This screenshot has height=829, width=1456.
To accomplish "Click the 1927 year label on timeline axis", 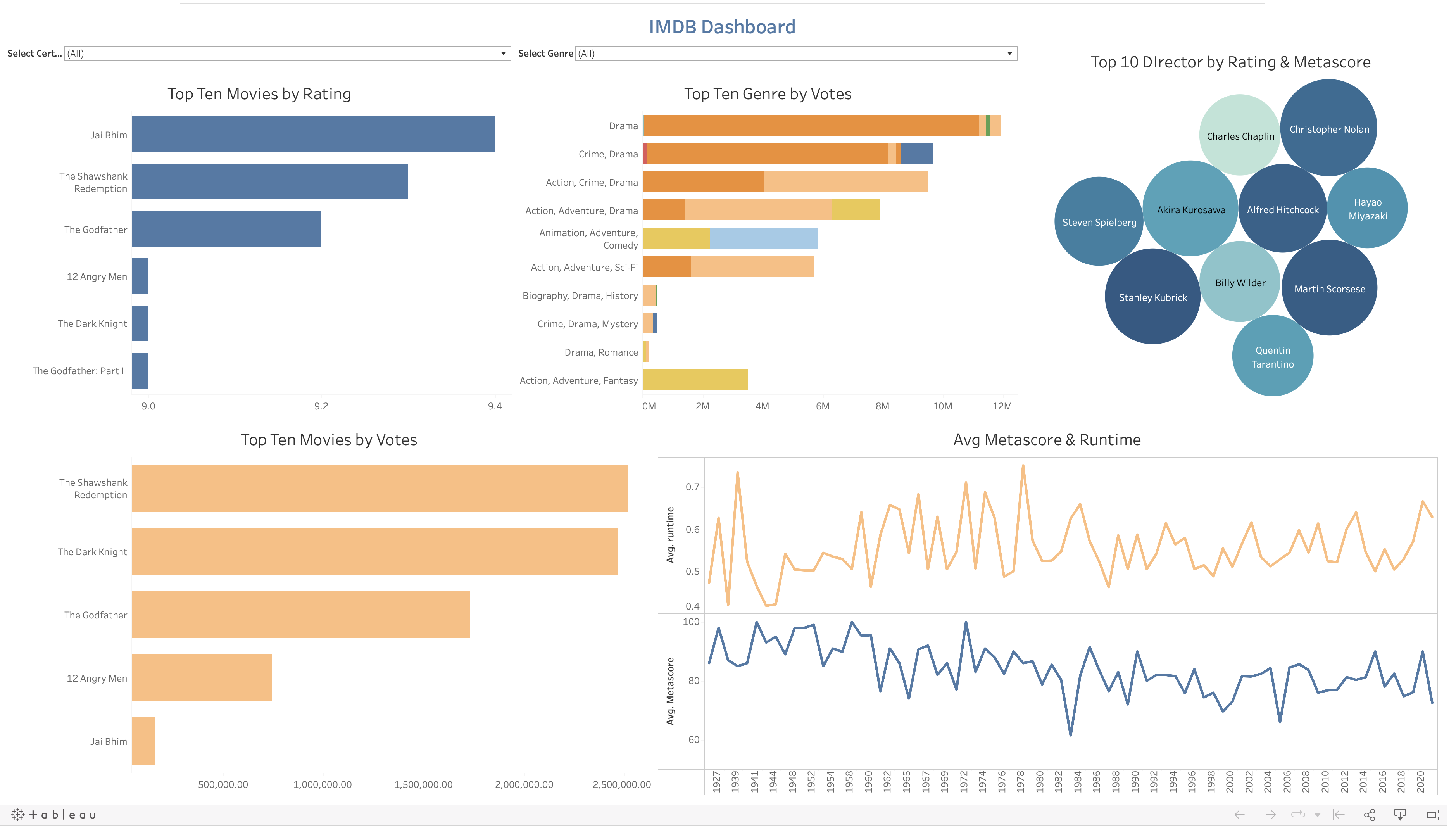I will click(x=717, y=782).
